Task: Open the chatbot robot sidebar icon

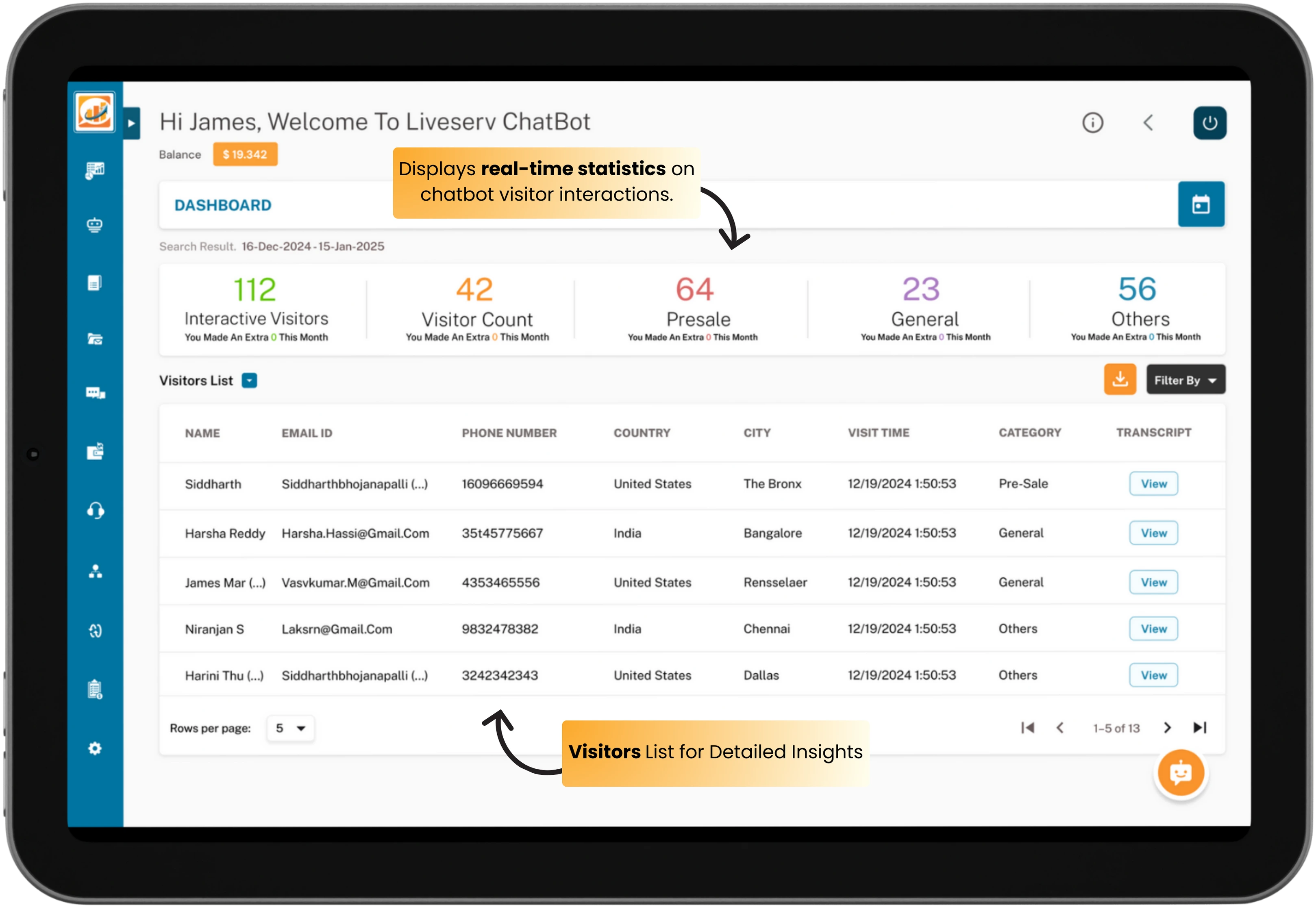Action: click(95, 225)
